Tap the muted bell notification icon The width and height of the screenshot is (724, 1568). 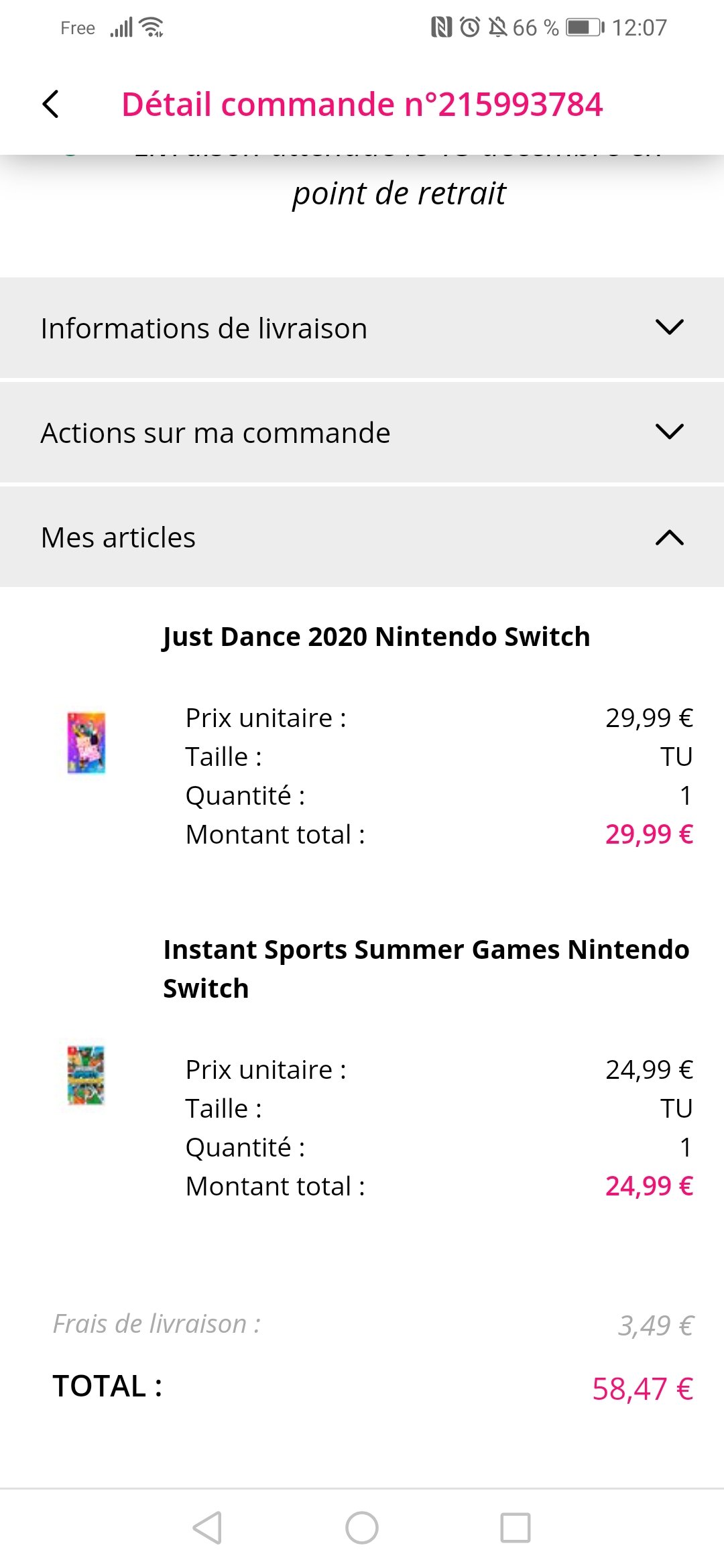(x=497, y=27)
